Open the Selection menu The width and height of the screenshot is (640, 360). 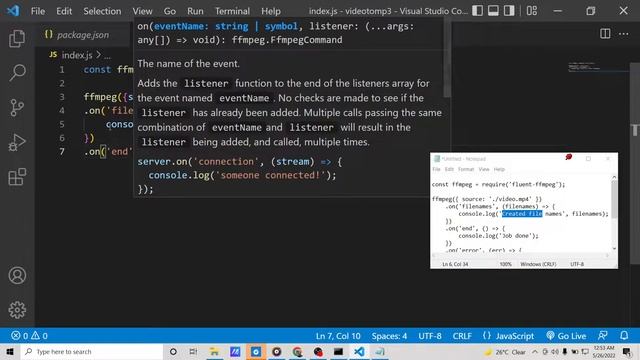[102, 11]
